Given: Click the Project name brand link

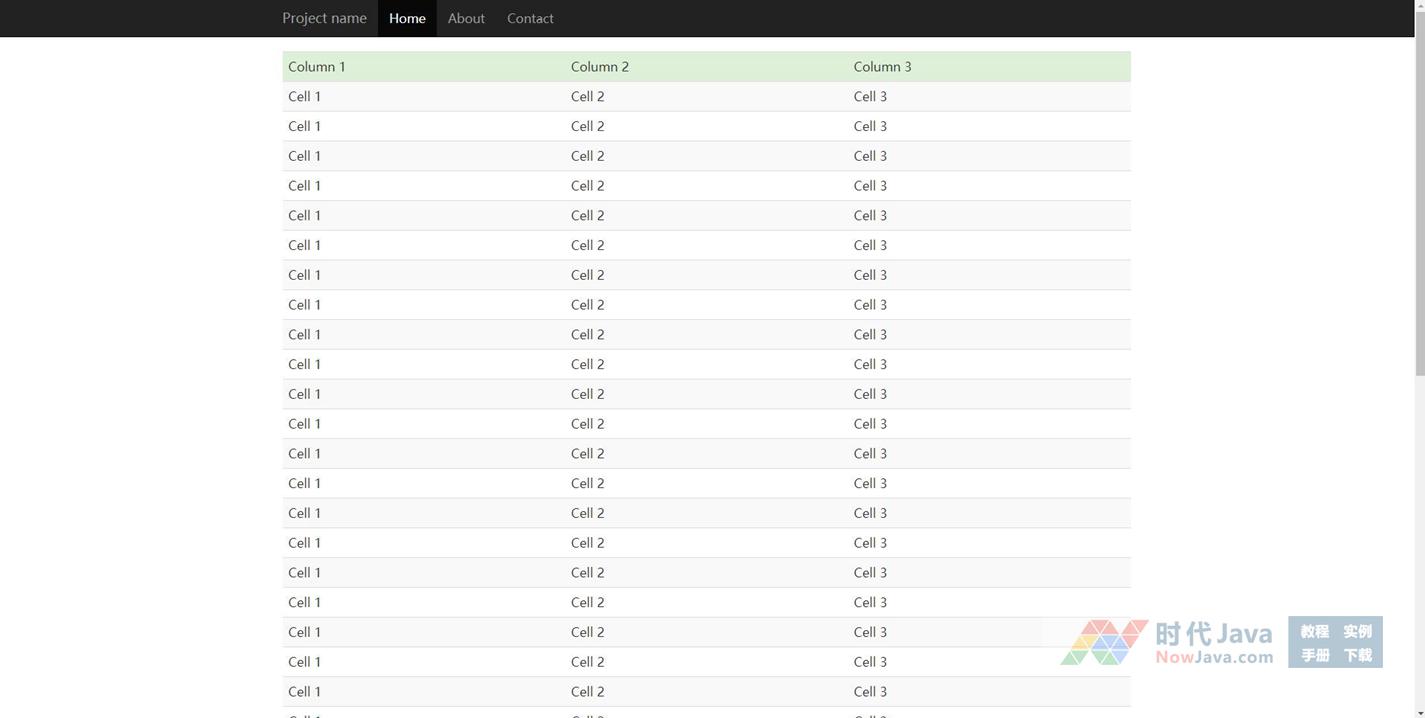Looking at the screenshot, I should (324, 18).
